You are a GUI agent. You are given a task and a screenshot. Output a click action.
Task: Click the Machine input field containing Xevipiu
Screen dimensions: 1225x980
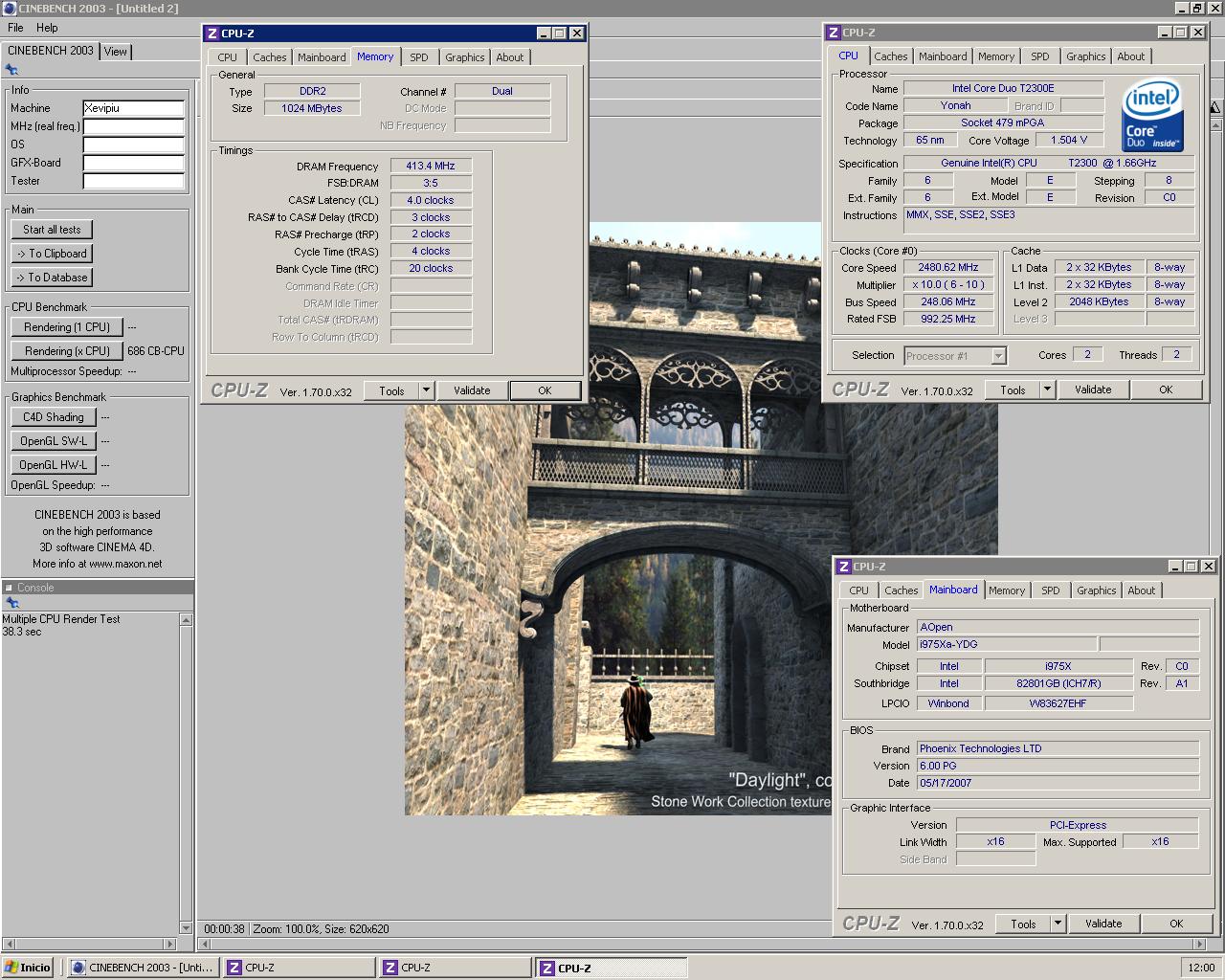click(x=133, y=108)
